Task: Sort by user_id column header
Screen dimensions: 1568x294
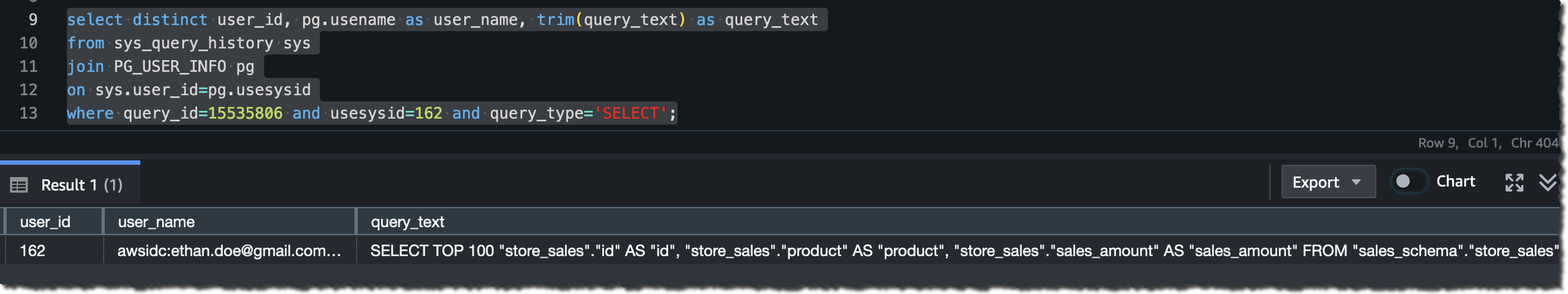Action: pyautogui.click(x=53, y=222)
